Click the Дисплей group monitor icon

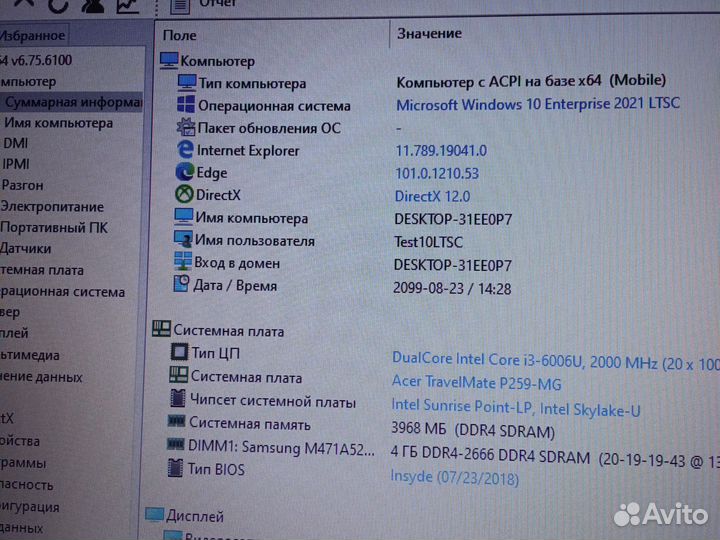click(154, 515)
